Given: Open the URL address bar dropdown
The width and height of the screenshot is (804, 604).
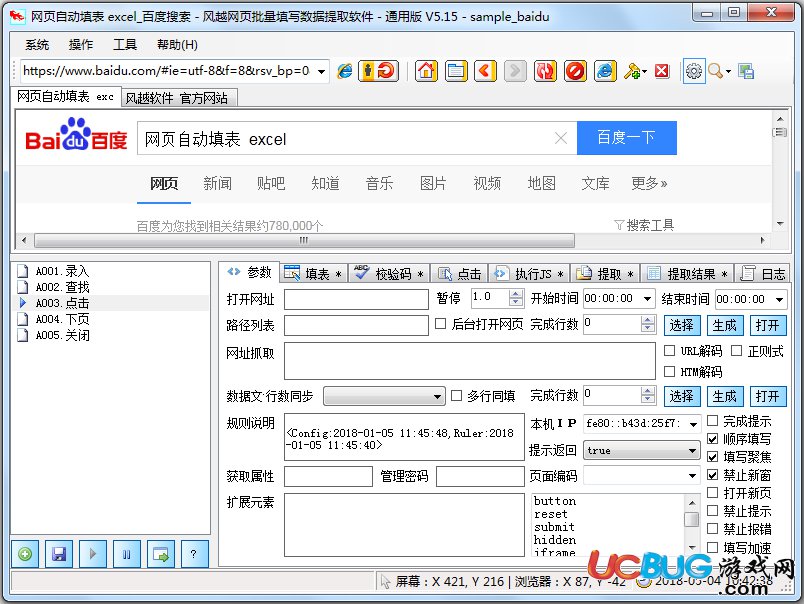Looking at the screenshot, I should (321, 71).
